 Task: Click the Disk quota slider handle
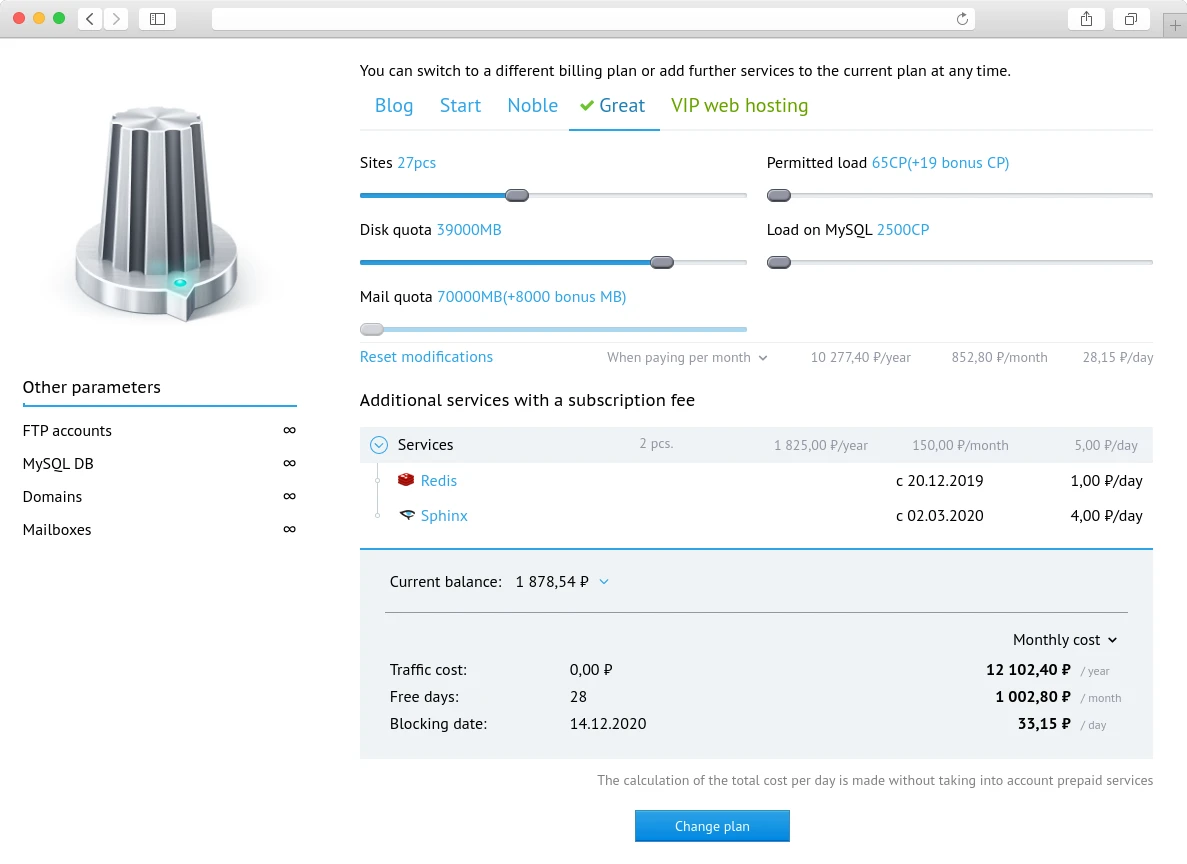tap(661, 263)
